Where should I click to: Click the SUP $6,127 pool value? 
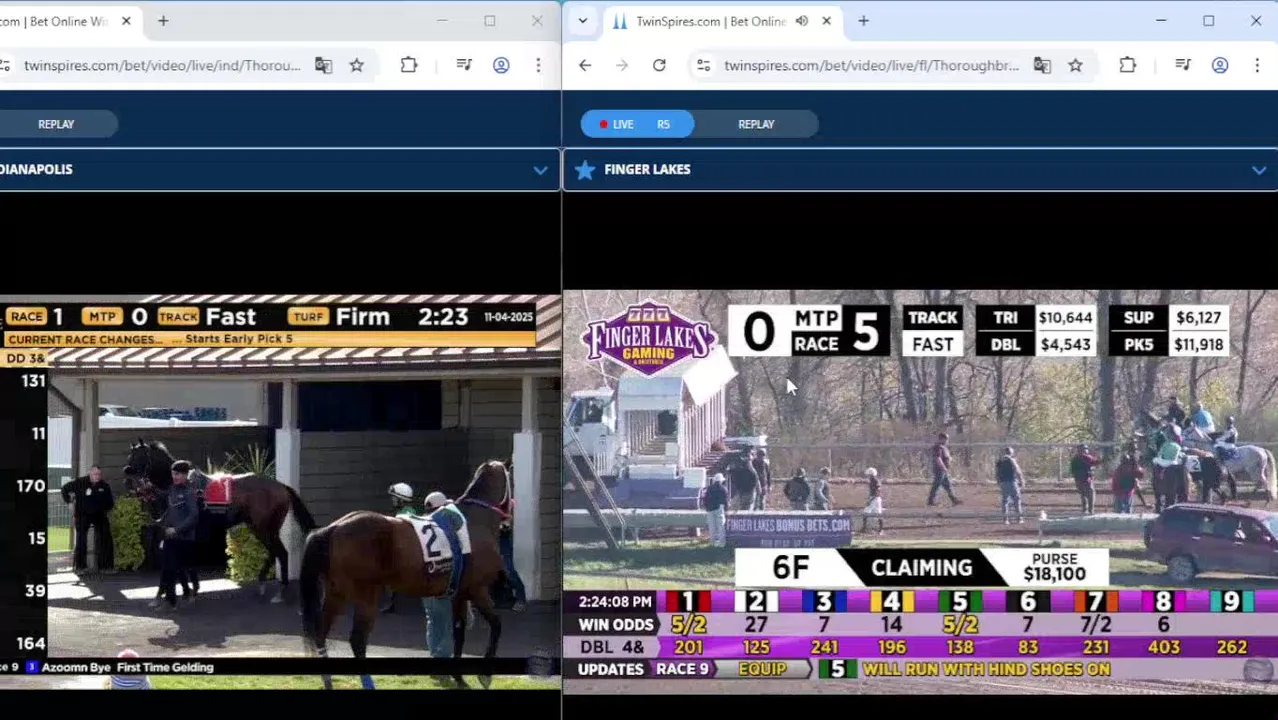pyautogui.click(x=1198, y=318)
